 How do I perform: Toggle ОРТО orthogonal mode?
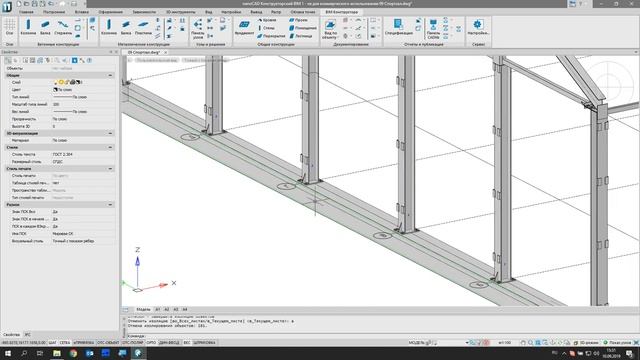pyautogui.click(x=151, y=343)
